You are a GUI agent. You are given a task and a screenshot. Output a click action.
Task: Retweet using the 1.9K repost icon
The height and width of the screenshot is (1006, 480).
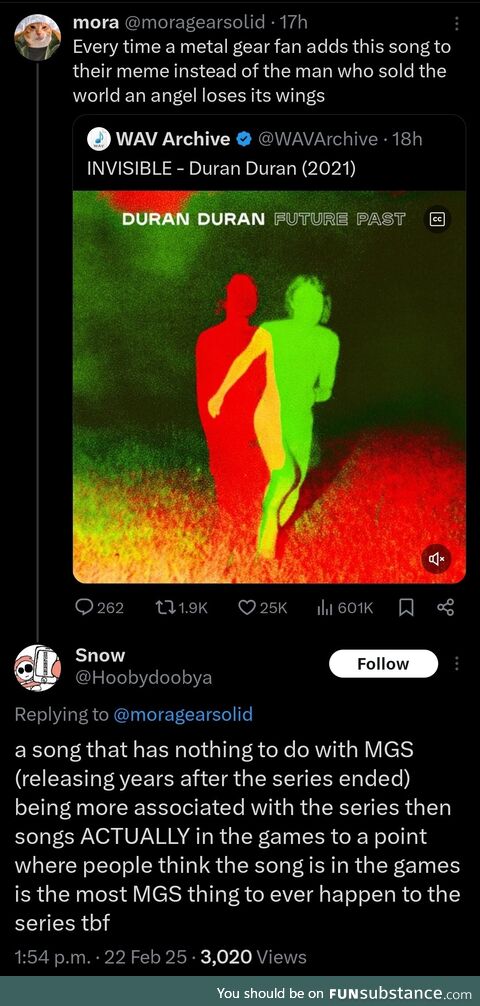click(164, 608)
